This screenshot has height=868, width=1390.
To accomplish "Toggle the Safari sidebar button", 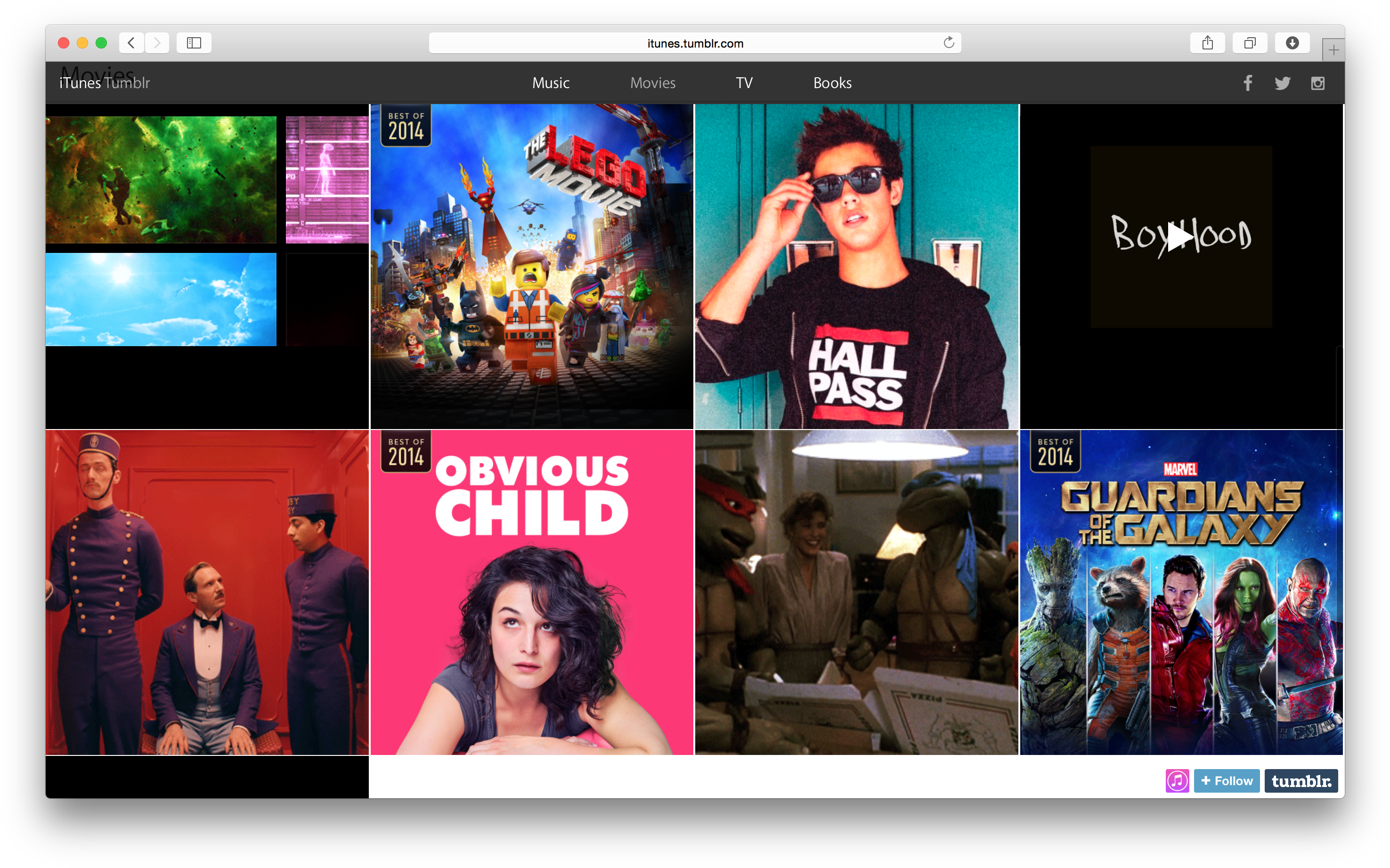I will point(194,43).
